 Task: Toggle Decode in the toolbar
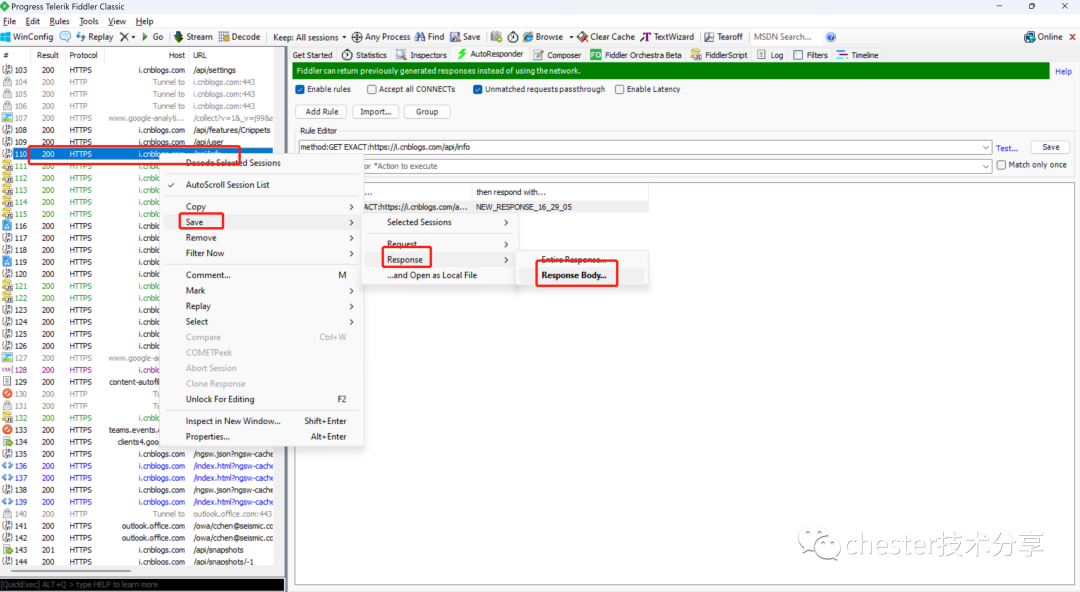coord(240,37)
